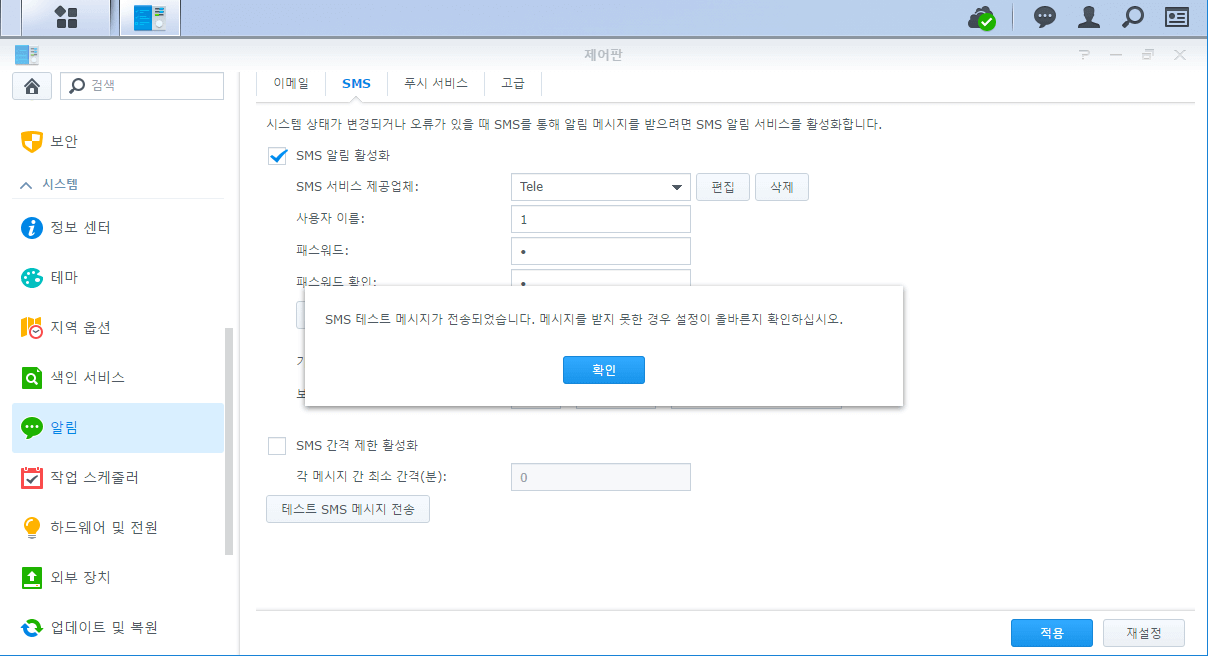Open 작업 스케줄러 in sidebar

(94, 478)
